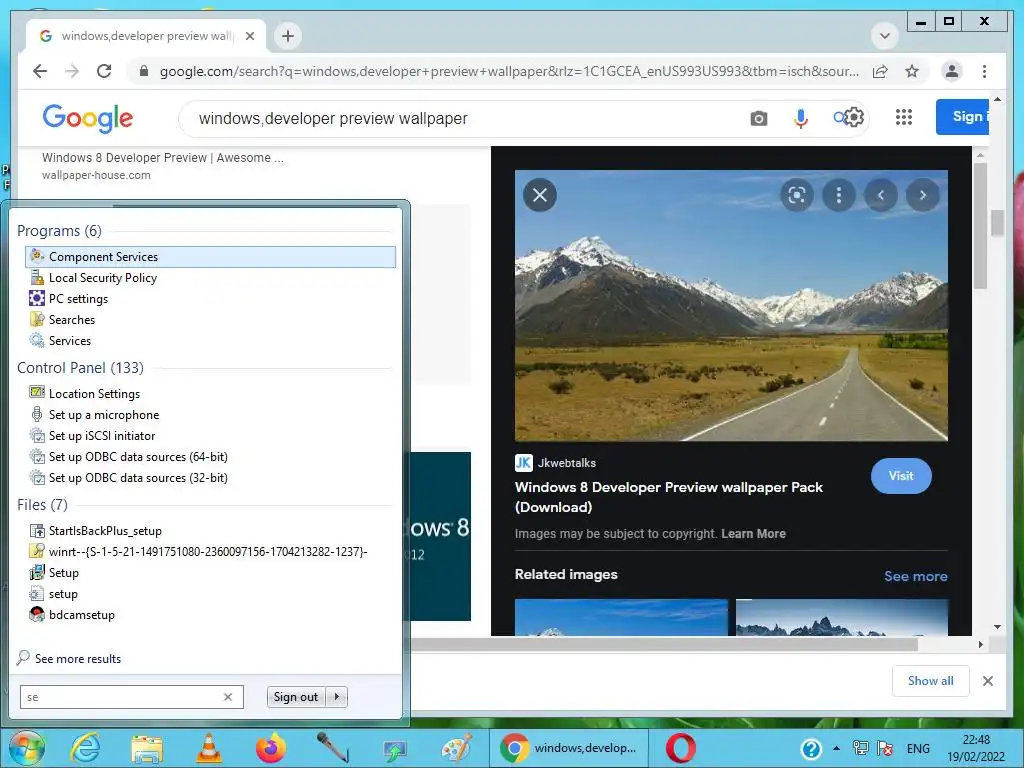Switch ENG input language indicator
Image resolution: width=1024 pixels, height=768 pixels.
(918, 748)
